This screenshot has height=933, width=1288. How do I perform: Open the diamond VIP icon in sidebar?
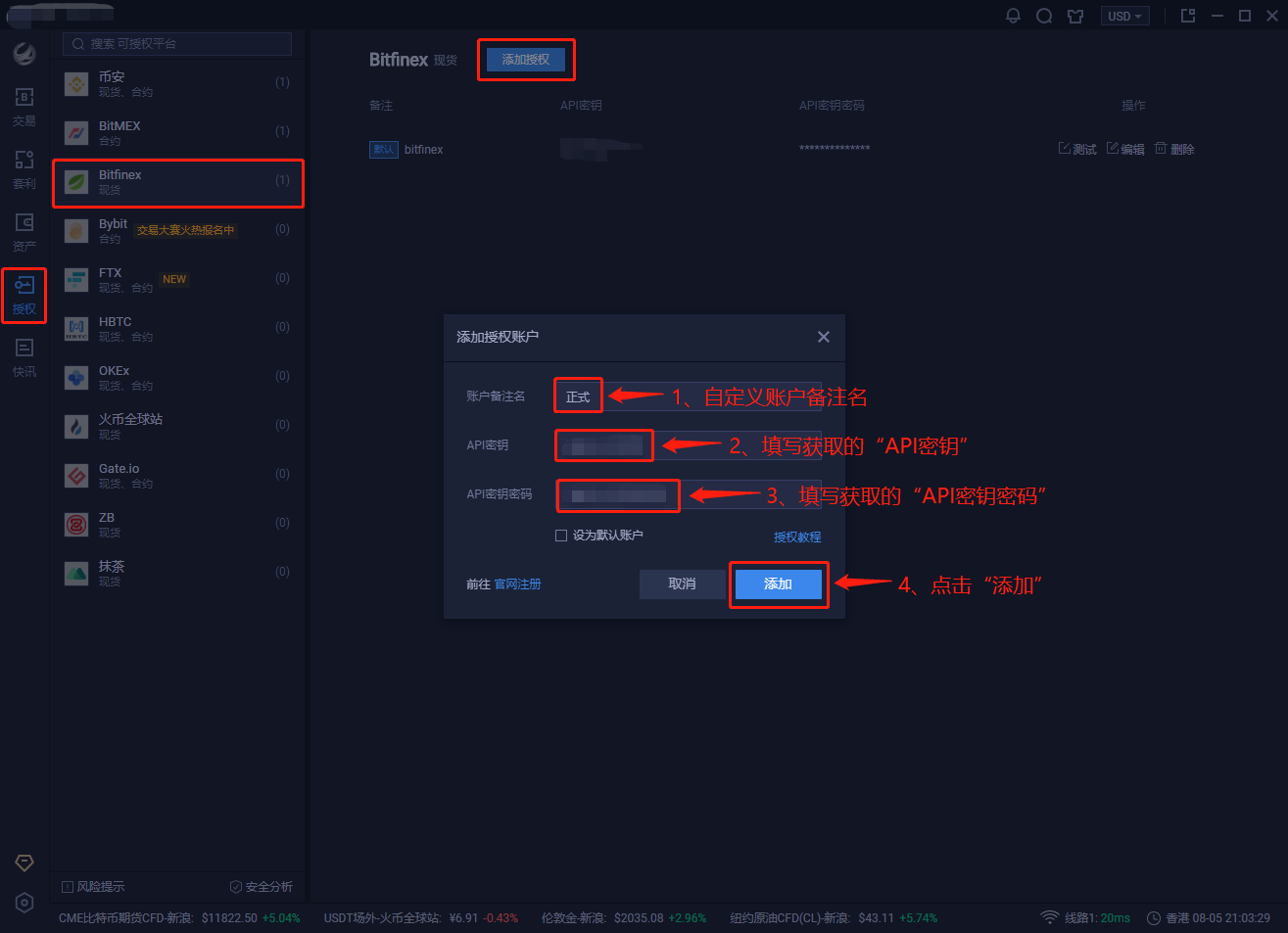coord(24,863)
